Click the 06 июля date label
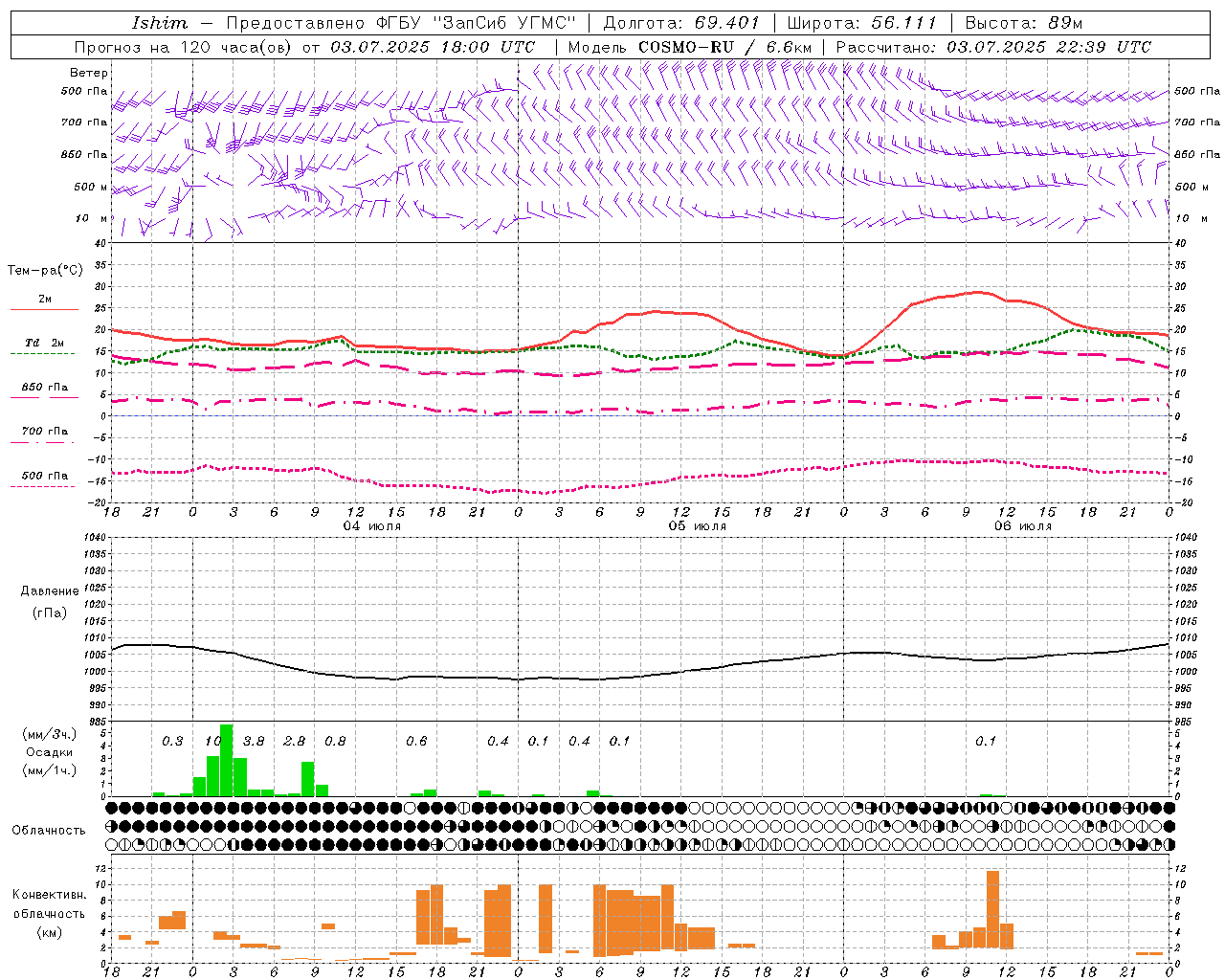Image resolution: width=1225 pixels, height=980 pixels. click(1023, 526)
